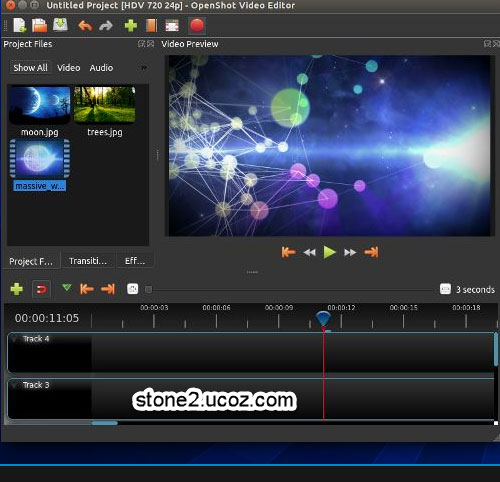
Task: Click the horizontal timeline scrollbar thumb
Action: pos(105,423)
